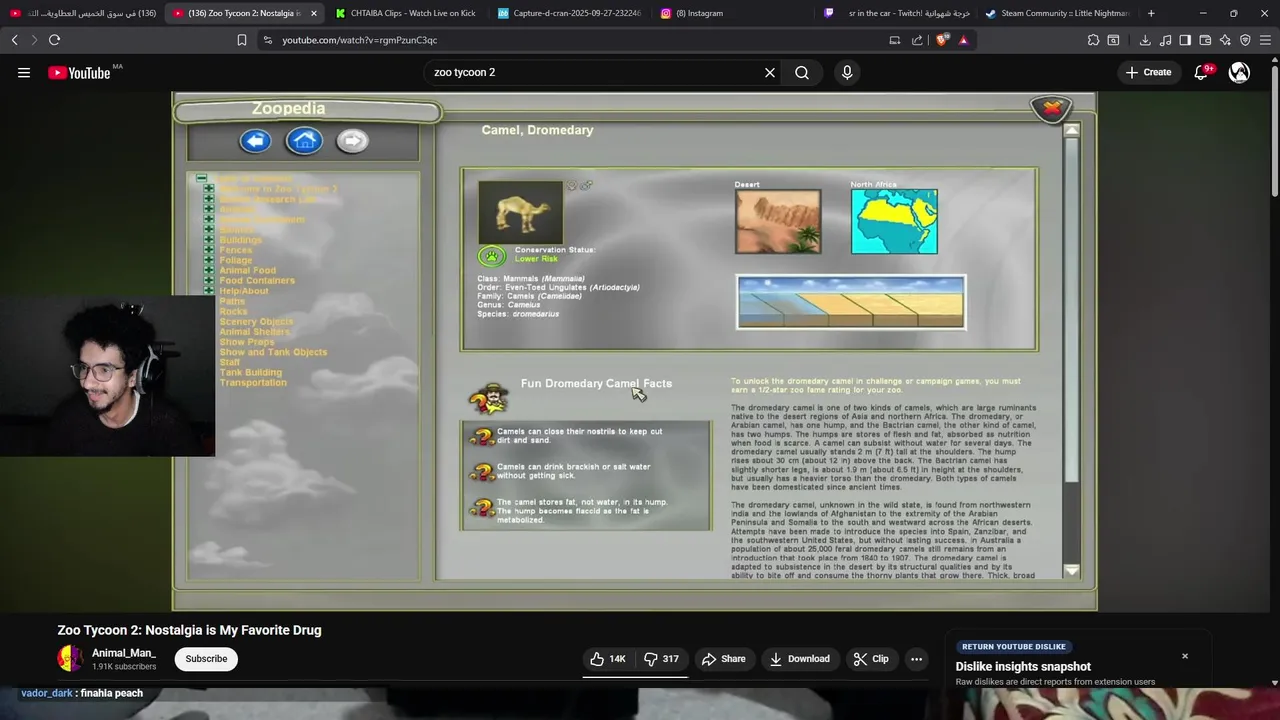Select Scenery Objects in the Zoopedia list

pyautogui.click(x=256, y=322)
